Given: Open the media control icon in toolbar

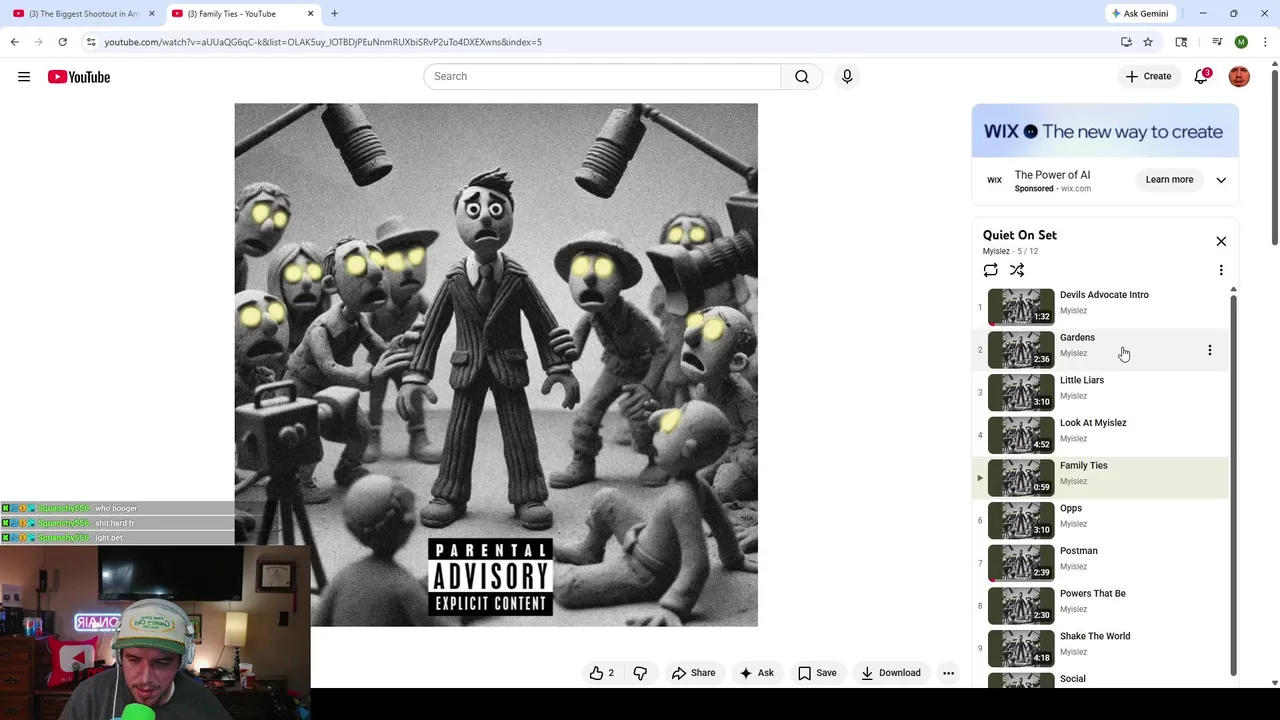Looking at the screenshot, I should pos(1217,42).
